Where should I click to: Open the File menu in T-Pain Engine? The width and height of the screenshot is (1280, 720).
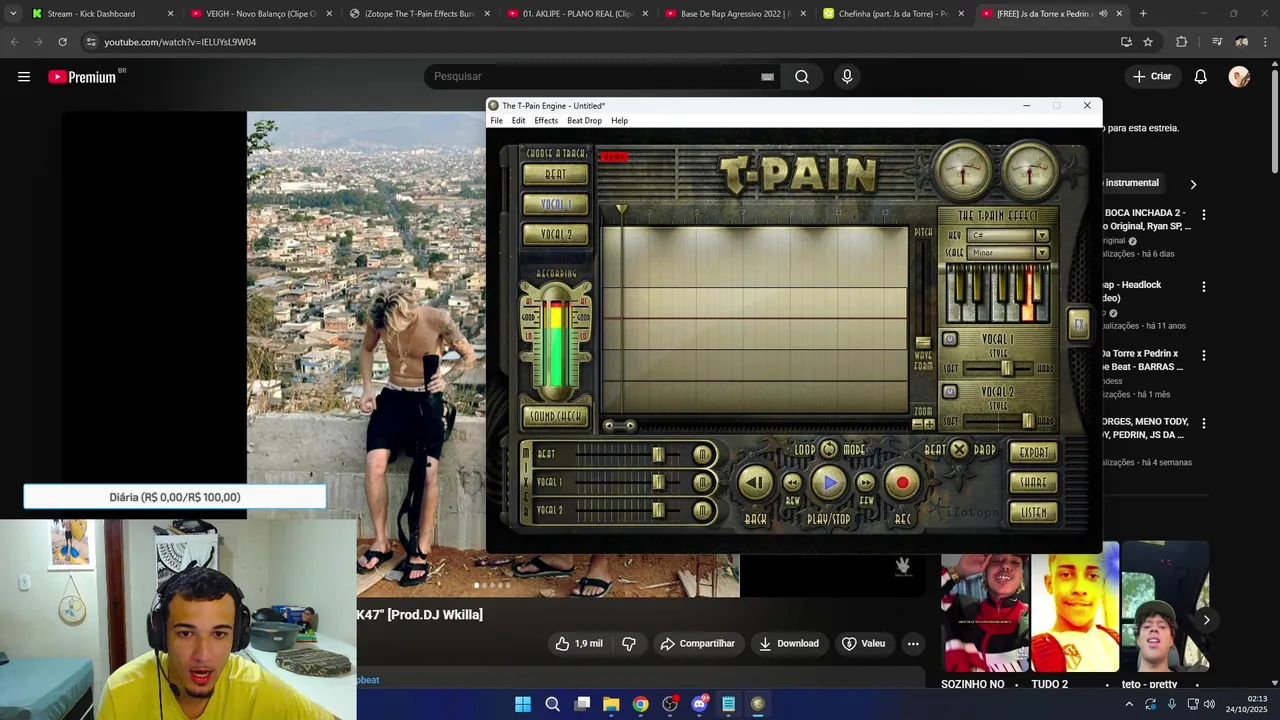[x=496, y=120]
